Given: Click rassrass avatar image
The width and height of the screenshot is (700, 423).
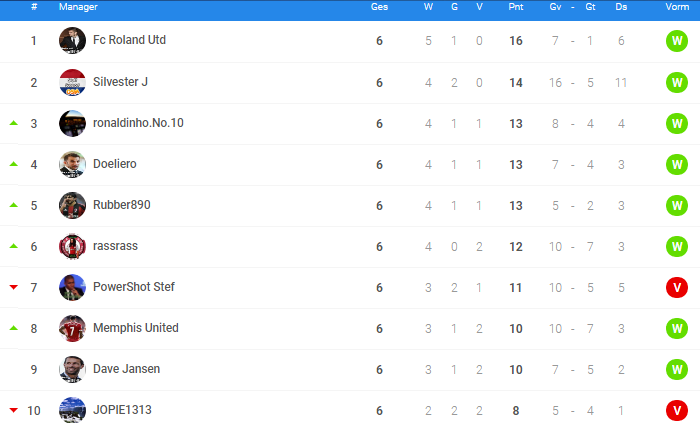Looking at the screenshot, I should point(72,246).
